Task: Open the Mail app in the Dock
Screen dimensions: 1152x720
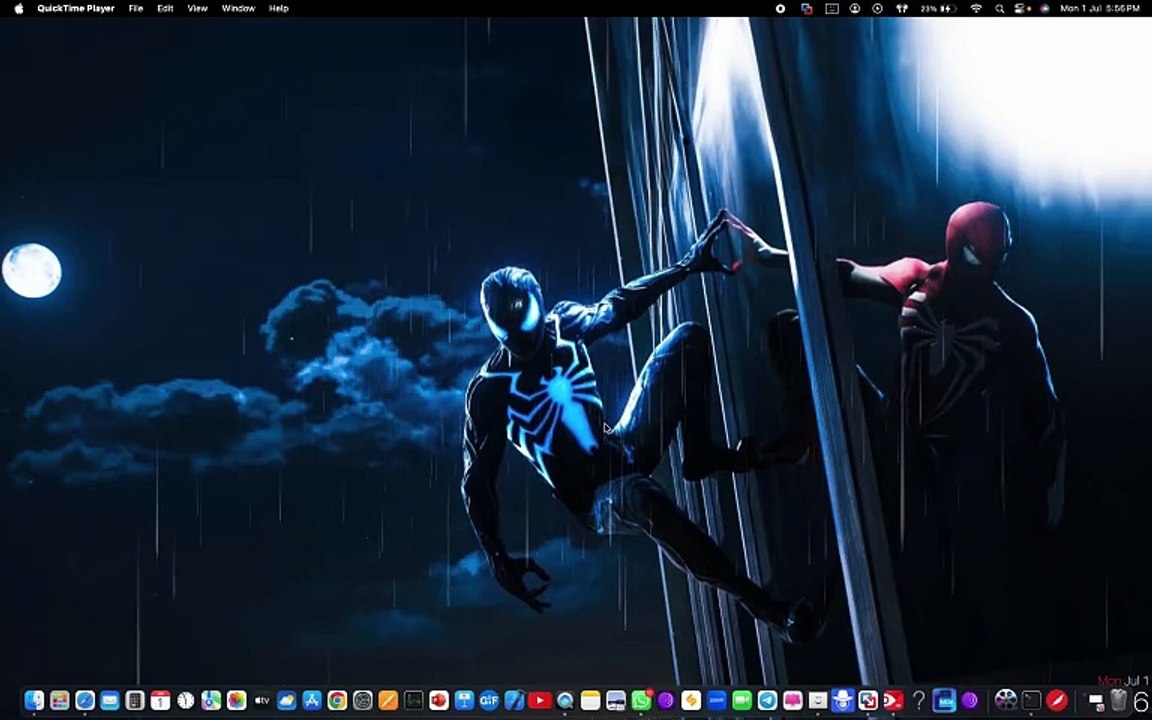Action: (110, 700)
